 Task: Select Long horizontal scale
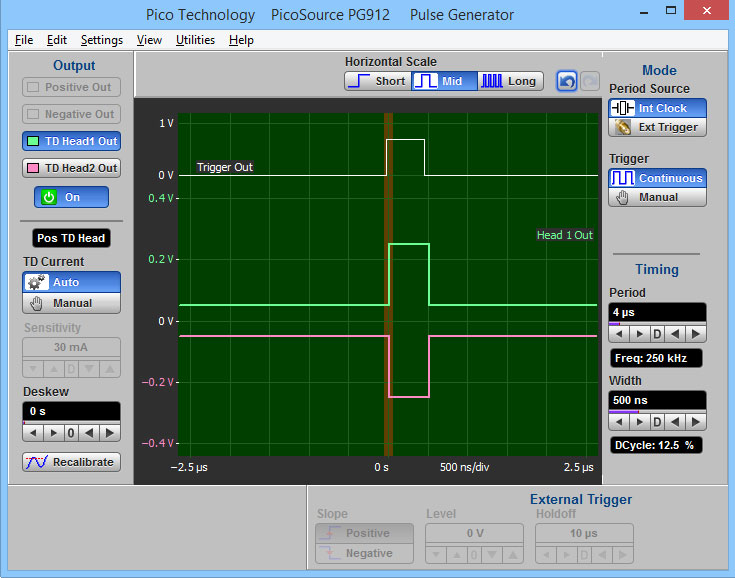point(509,82)
